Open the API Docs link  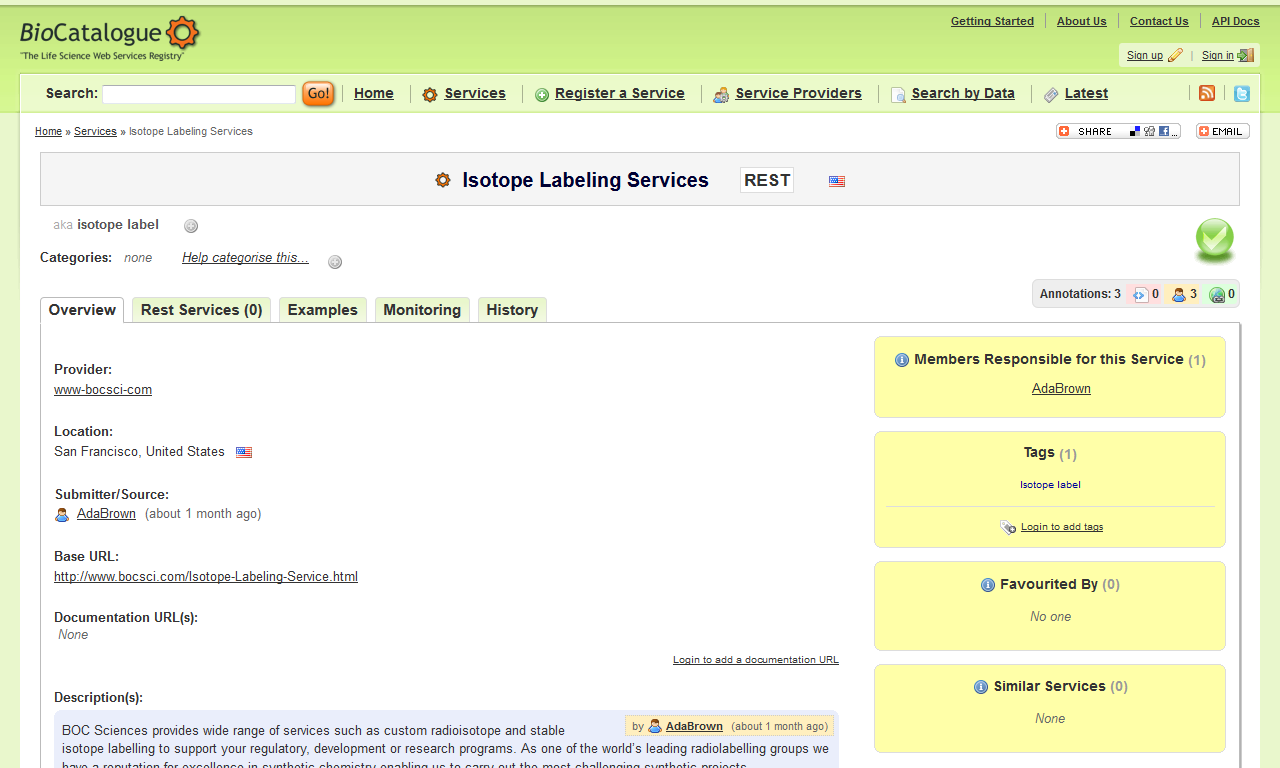coord(1236,21)
